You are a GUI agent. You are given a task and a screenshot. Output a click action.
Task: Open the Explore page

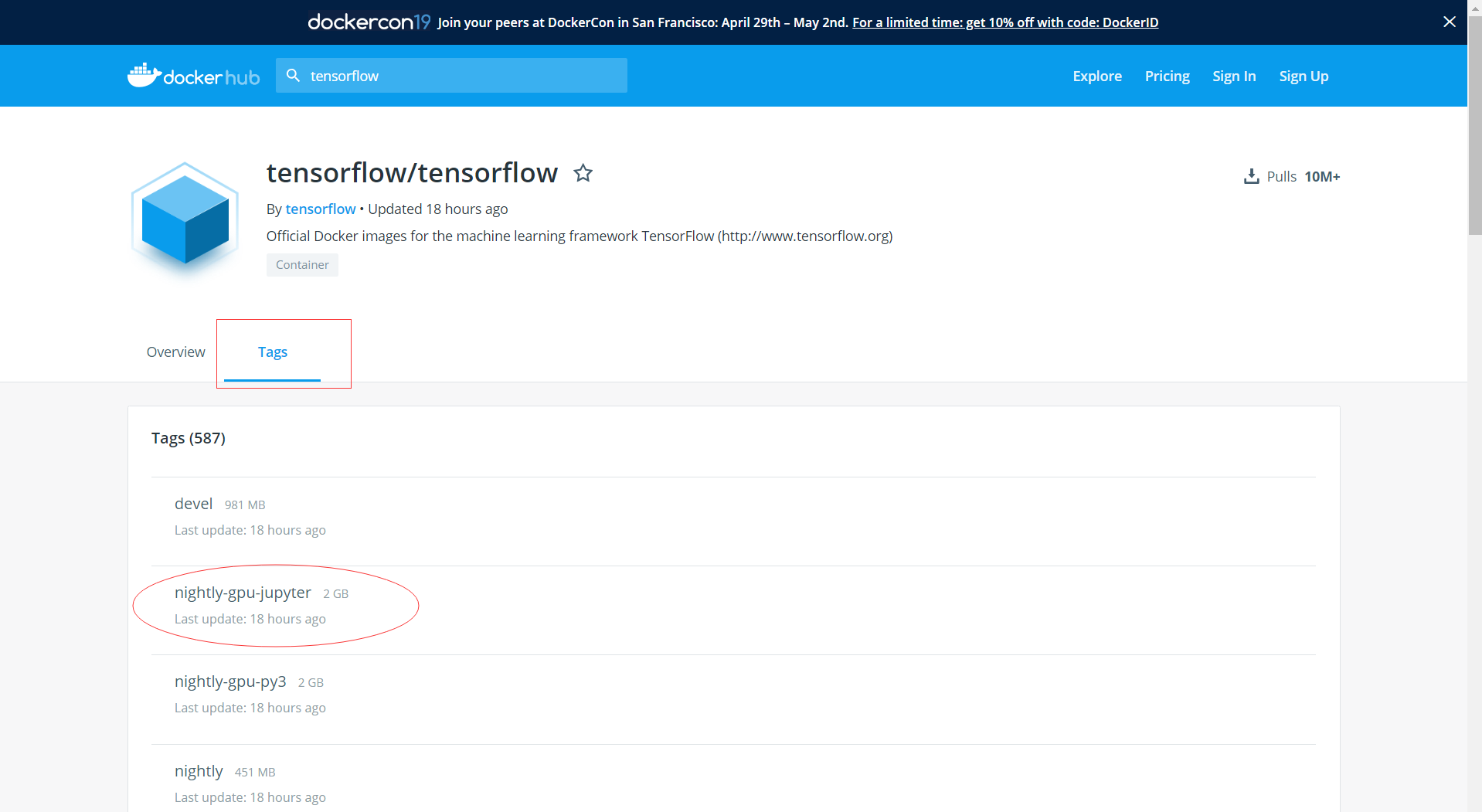1096,76
